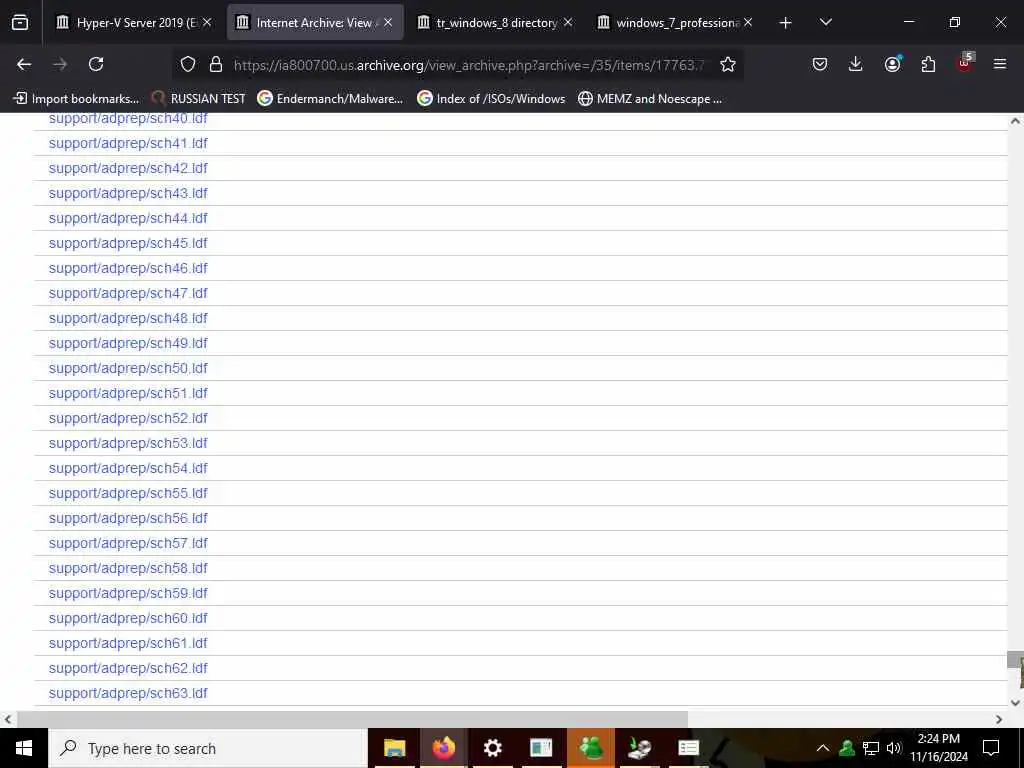The height and width of the screenshot is (768, 1024).
Task: Close the tr_windows_8 directory tab
Action: [568, 23]
